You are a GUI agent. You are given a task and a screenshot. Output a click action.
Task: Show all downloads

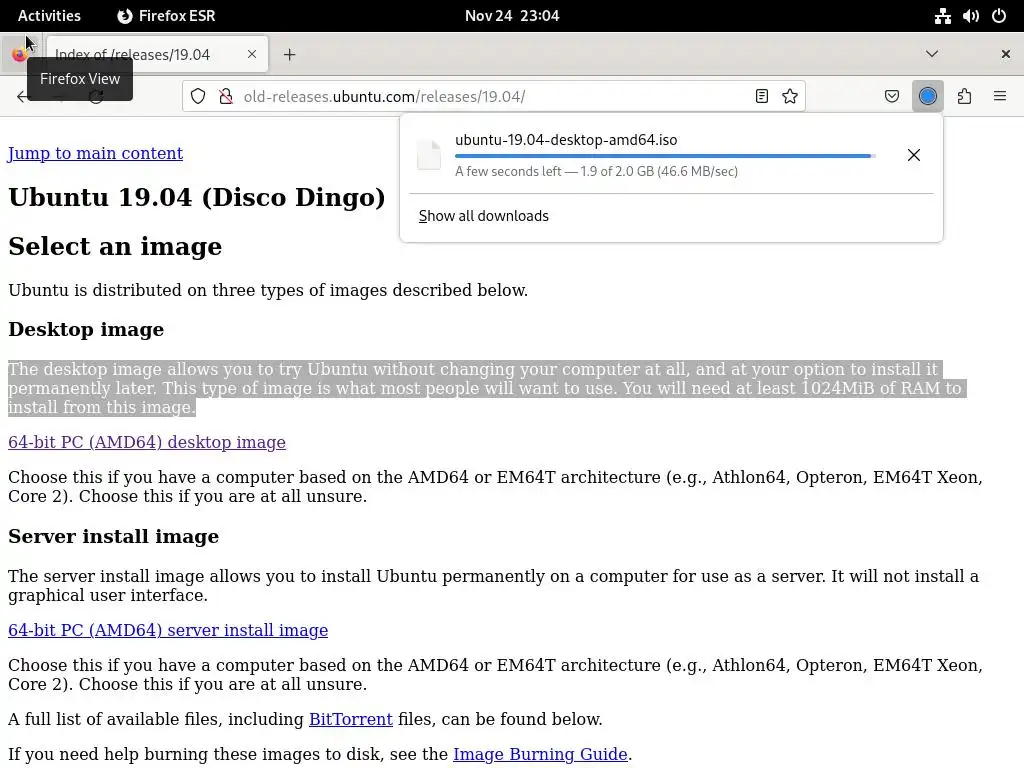[x=483, y=216]
